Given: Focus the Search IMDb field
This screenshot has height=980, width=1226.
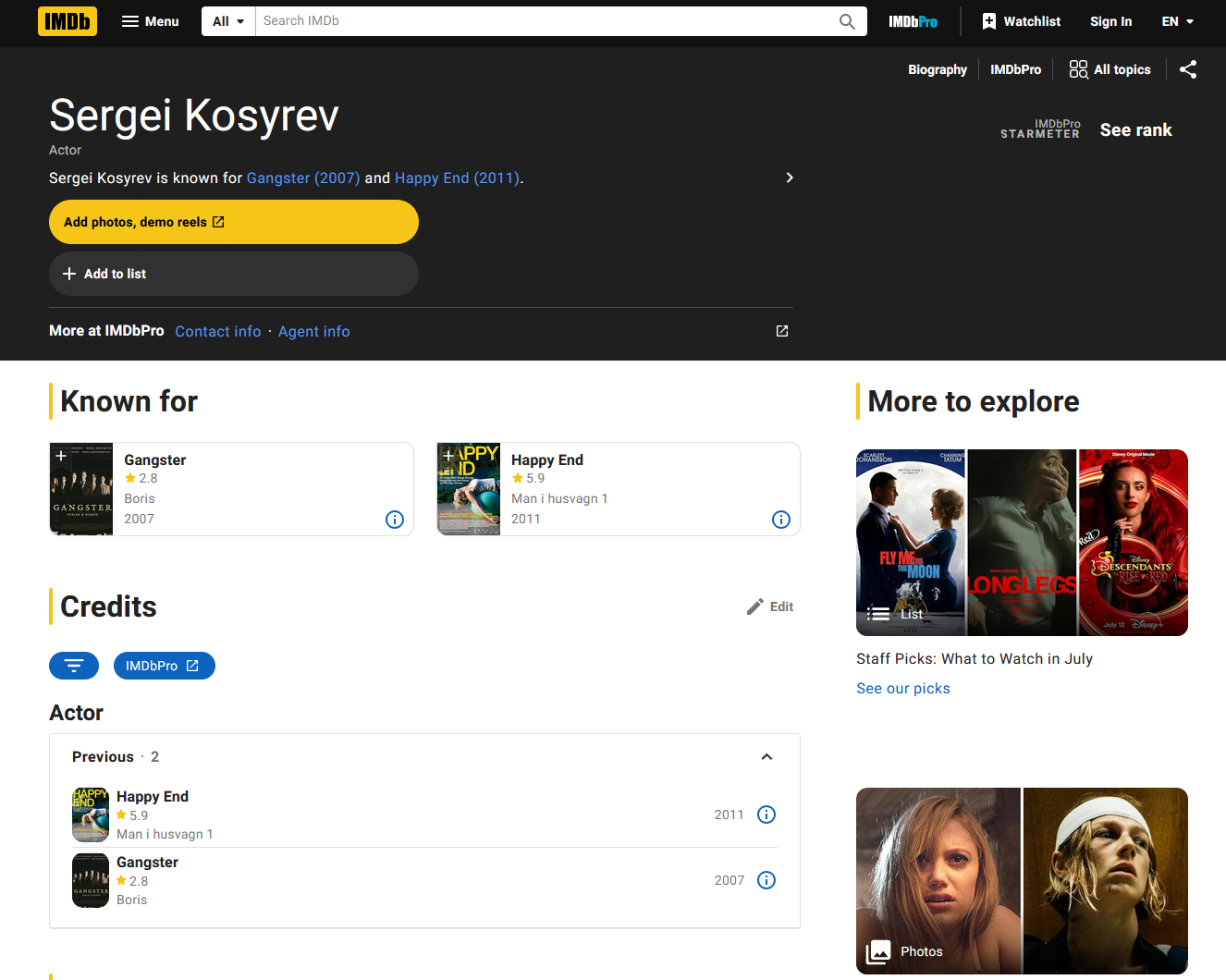Looking at the screenshot, I should pos(546,21).
